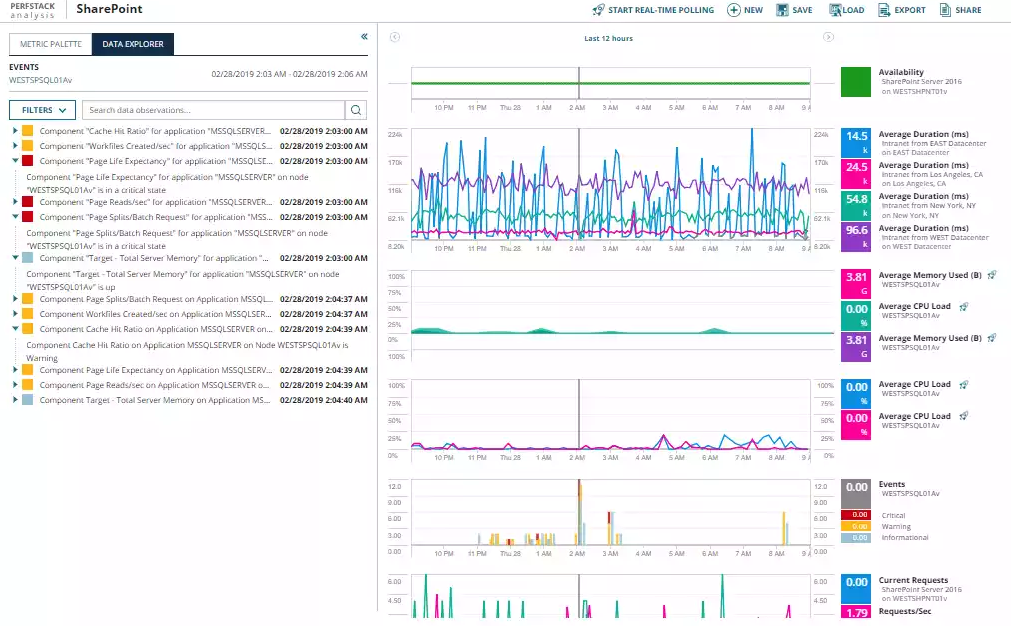Click red critical square of Page Reads/sec 2:03:00
1011x626 pixels.
coord(28,202)
